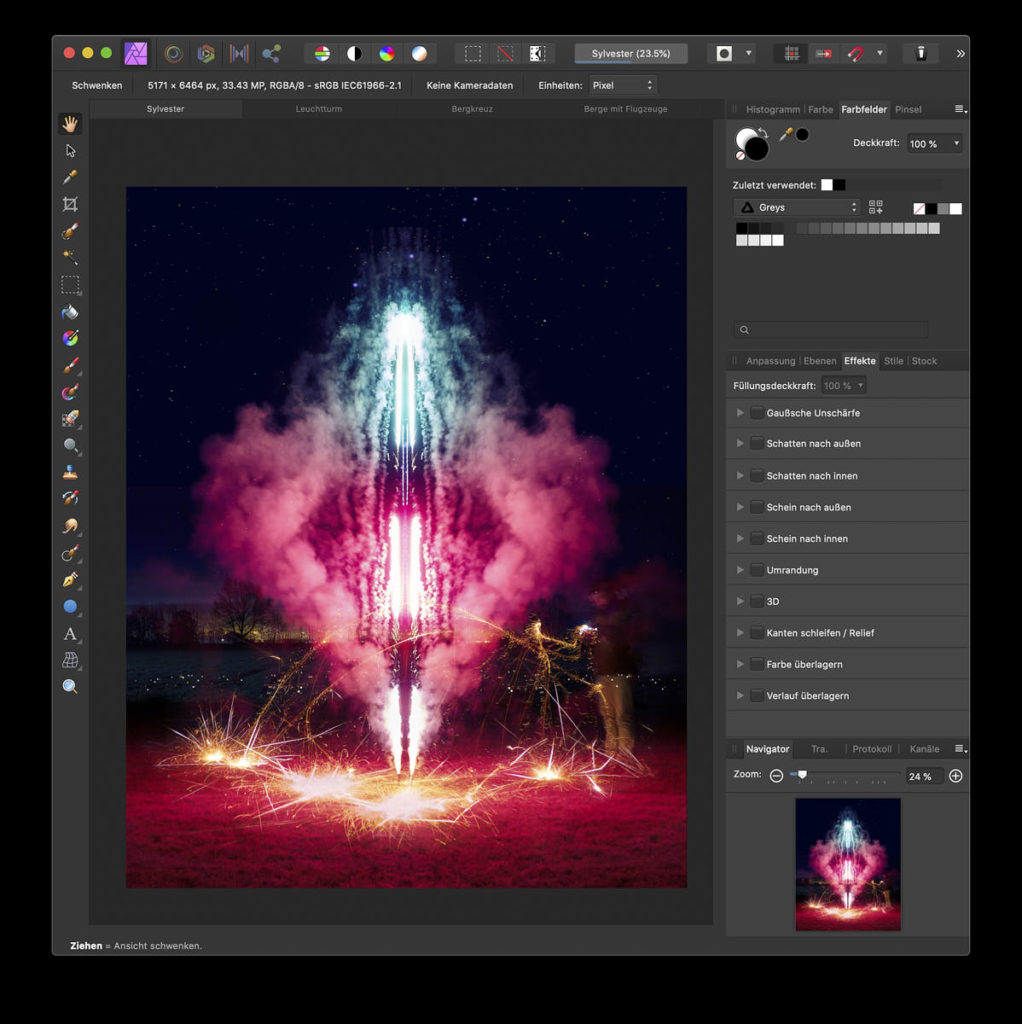This screenshot has height=1024, width=1022.
Task: Switch to the Leuchtturm document tab
Action: (x=319, y=109)
